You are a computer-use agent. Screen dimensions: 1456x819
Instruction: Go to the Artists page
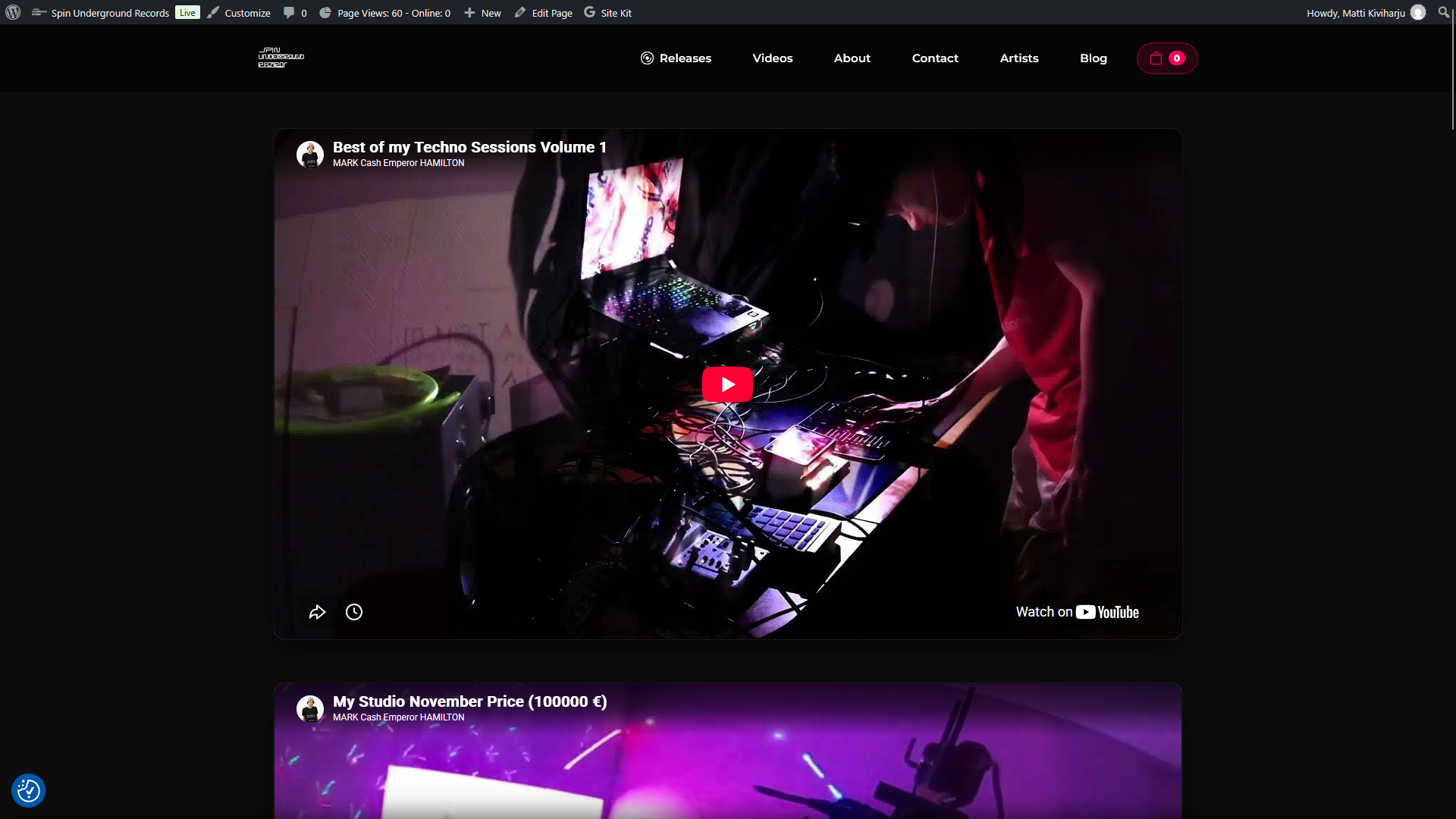coord(1018,58)
